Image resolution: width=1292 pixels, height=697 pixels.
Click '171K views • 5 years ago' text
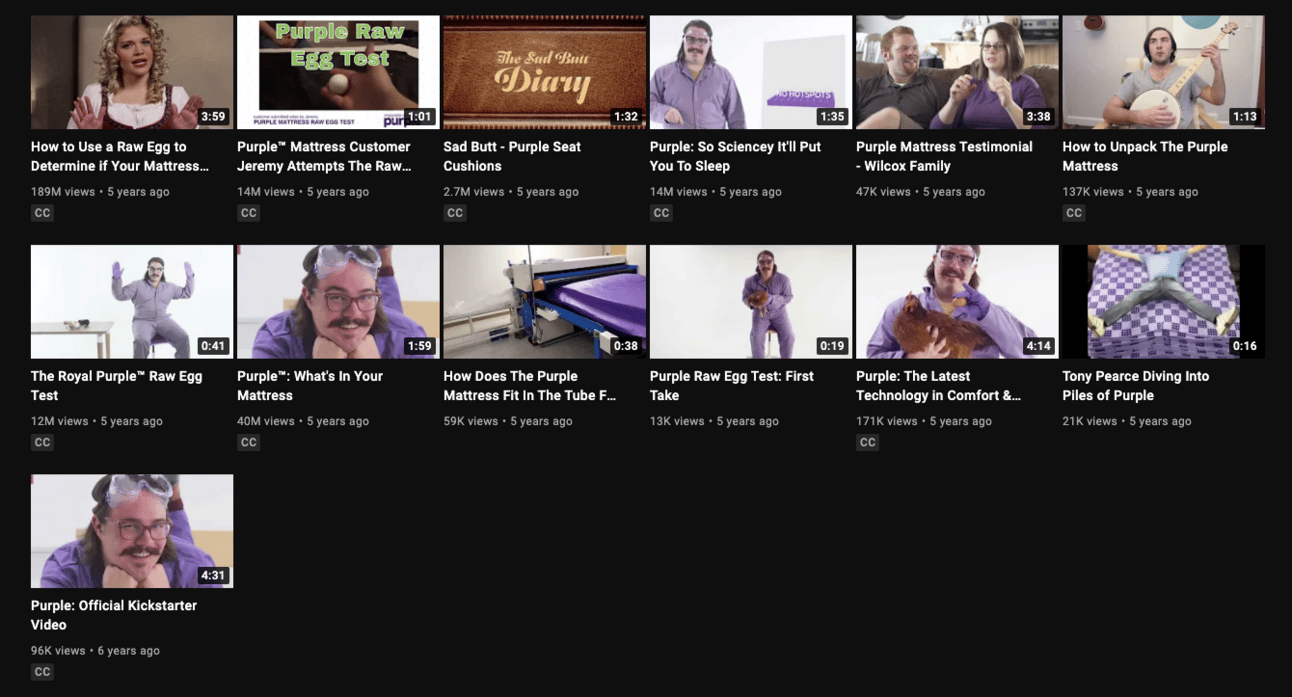point(924,421)
